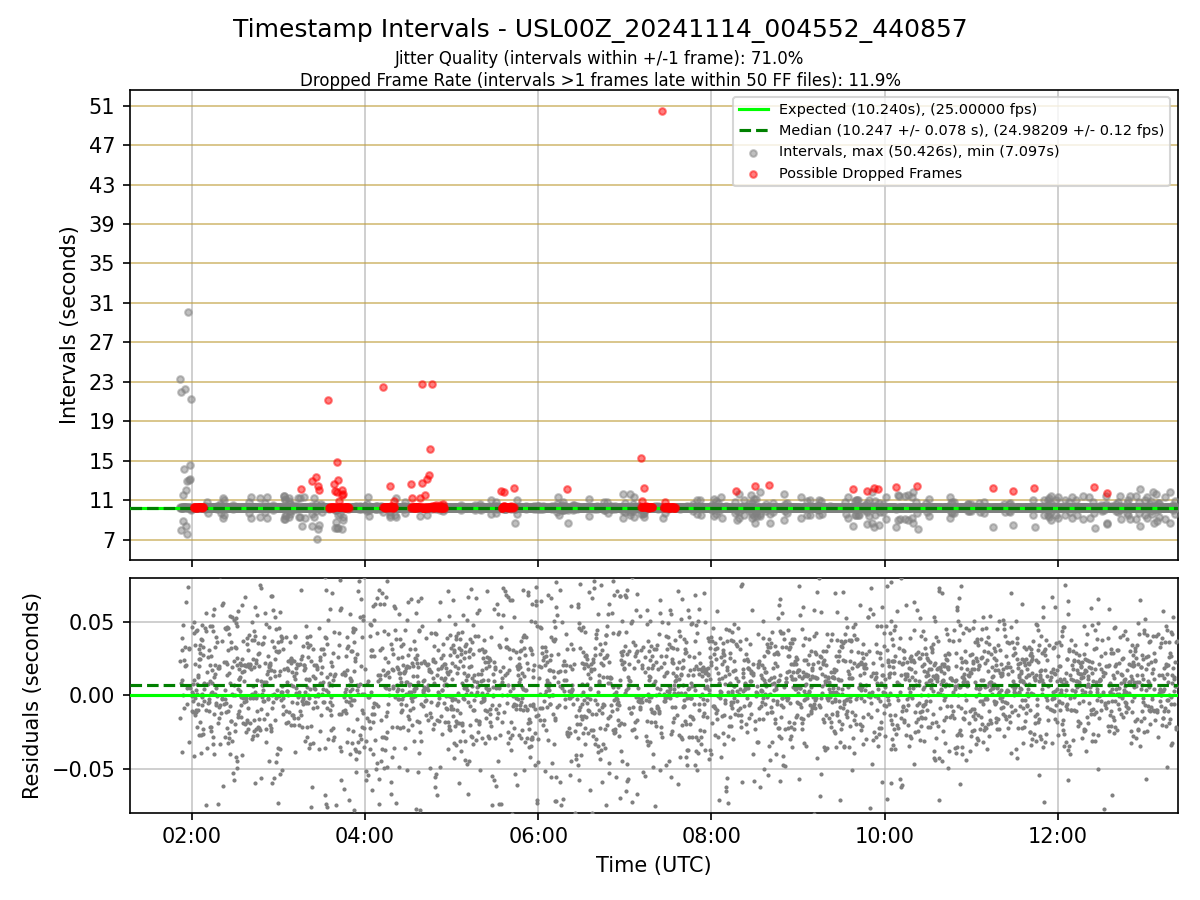Click the 'Intervals (seconds)' y-axis label
Image resolution: width=1200 pixels, height=900 pixels.
(68, 325)
